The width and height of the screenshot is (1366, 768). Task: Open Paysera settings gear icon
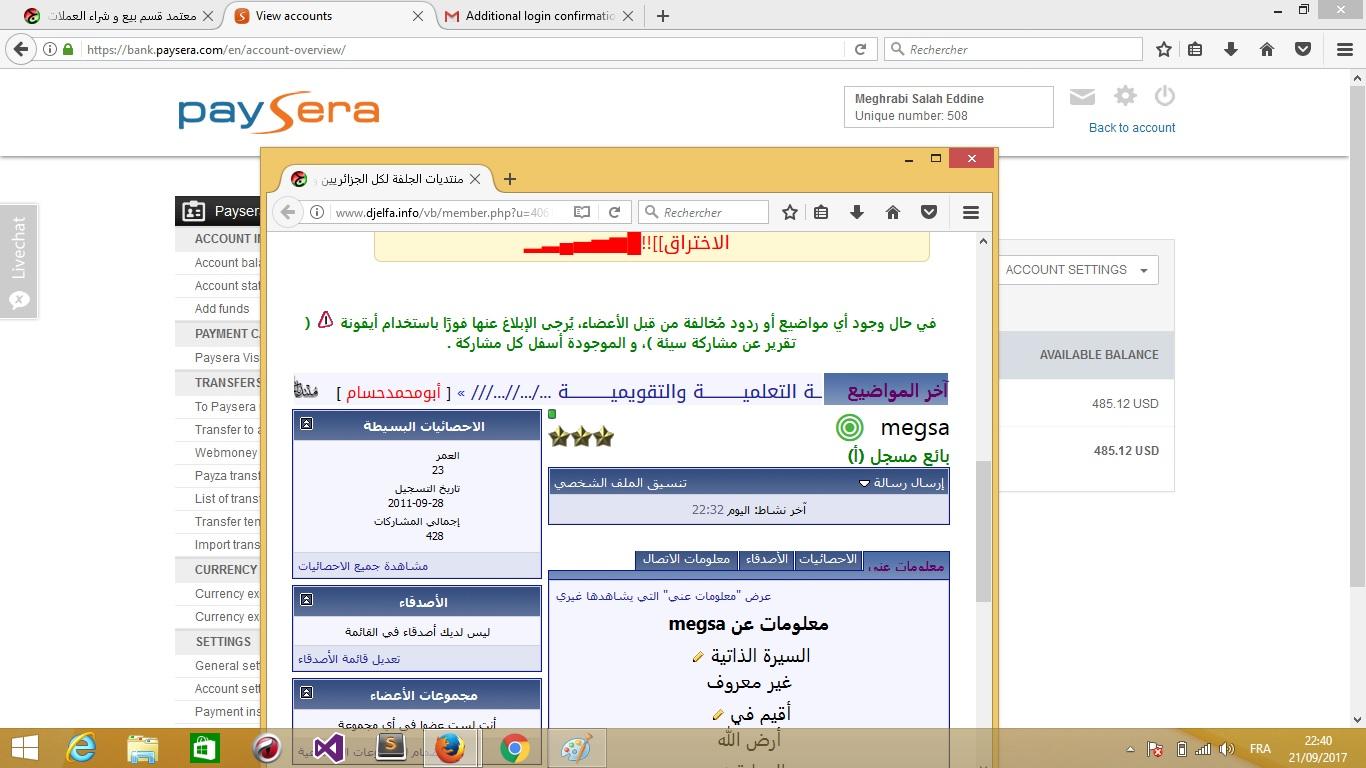pos(1126,96)
